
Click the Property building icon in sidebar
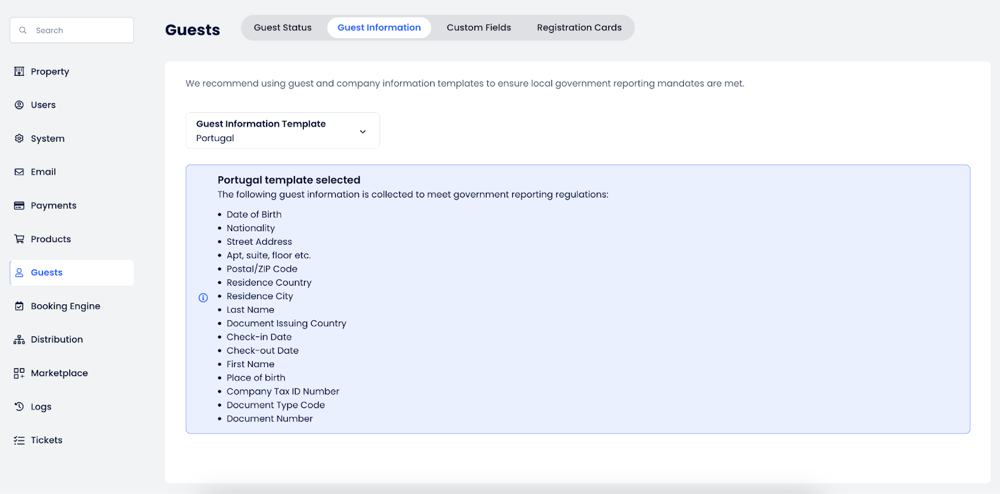click(x=19, y=72)
